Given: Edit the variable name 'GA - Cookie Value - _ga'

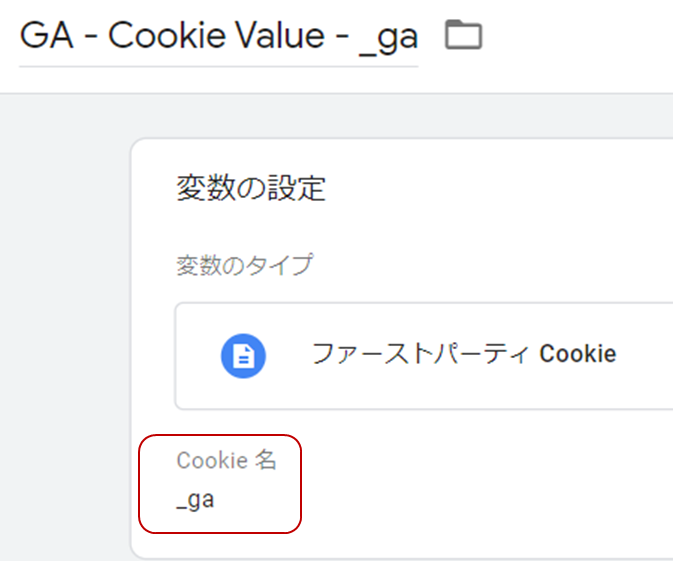Looking at the screenshot, I should pos(218,37).
